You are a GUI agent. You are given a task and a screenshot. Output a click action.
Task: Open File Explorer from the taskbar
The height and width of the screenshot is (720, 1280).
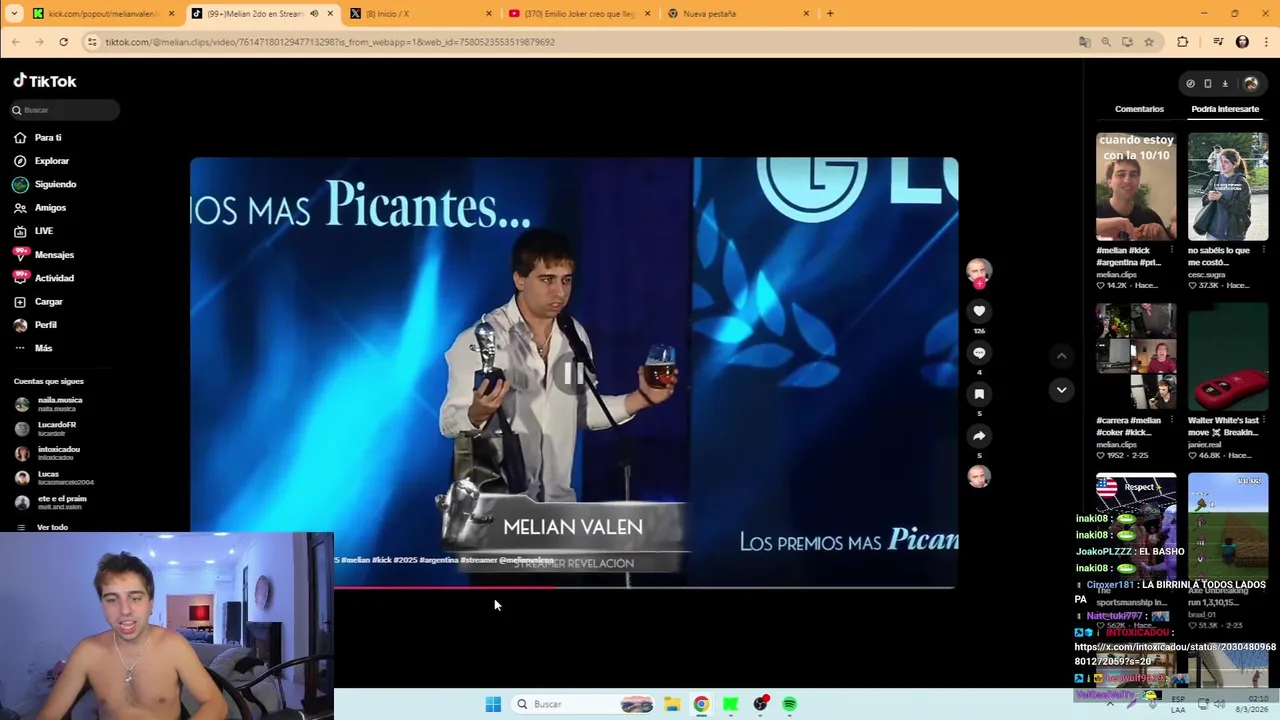(x=672, y=704)
